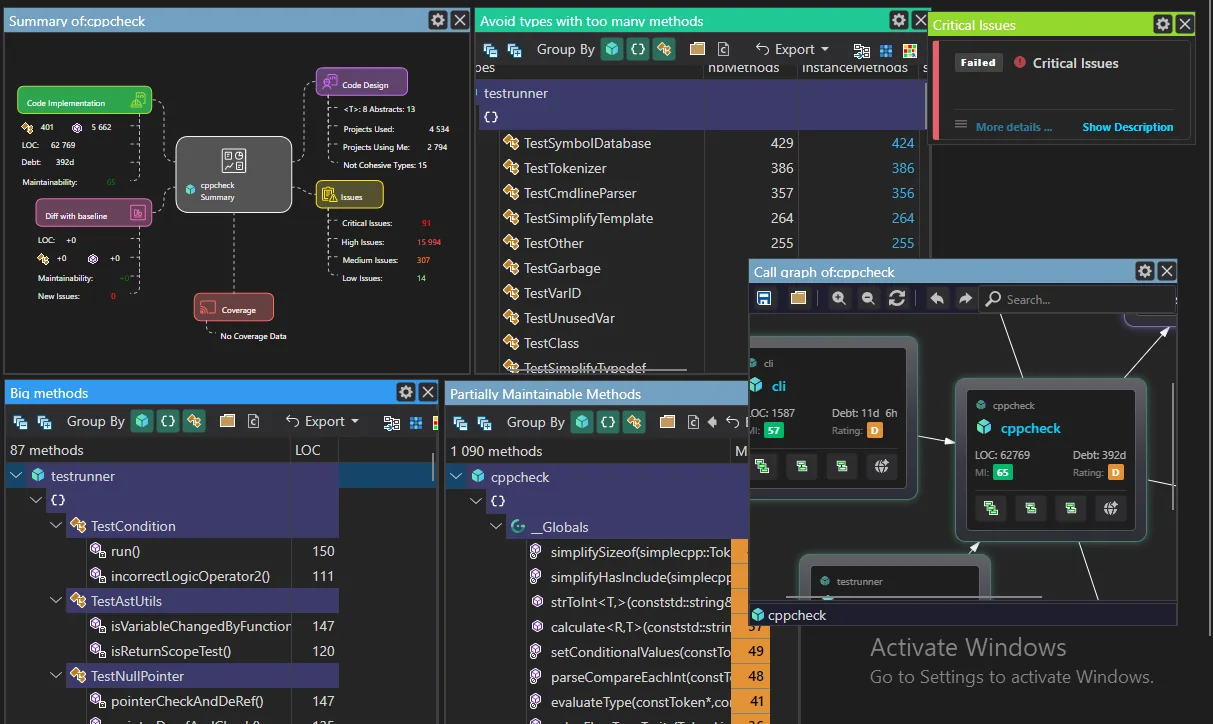This screenshot has width=1213, height=724.
Task: Open settings gear of Summary panel
Action: 438,20
